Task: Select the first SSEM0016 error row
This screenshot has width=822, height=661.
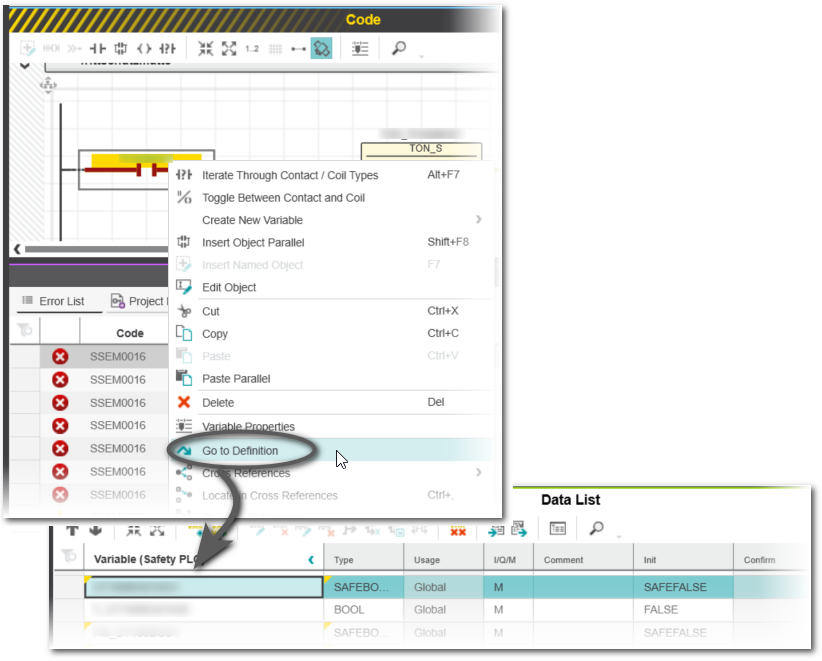Action: coord(117,356)
